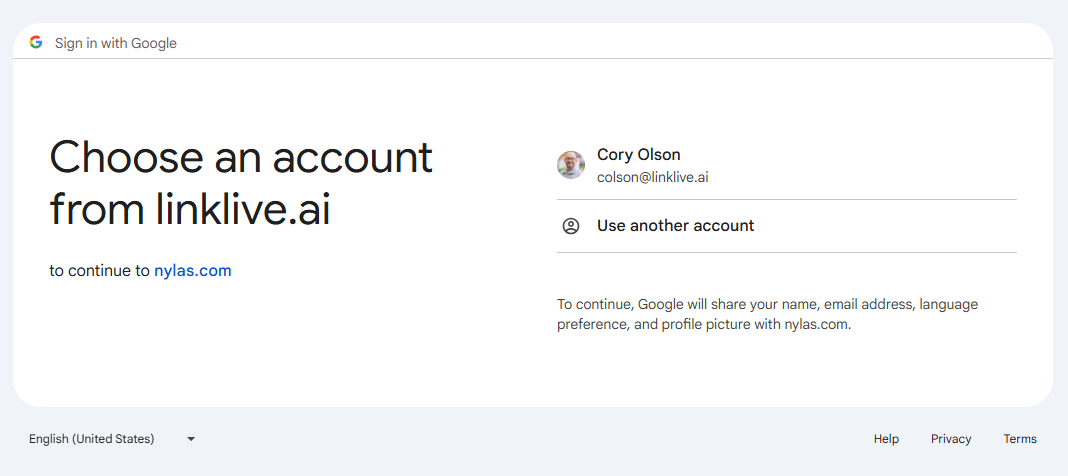Open the Terms link in the footer
Image resolution: width=1068 pixels, height=476 pixels.
point(1020,438)
